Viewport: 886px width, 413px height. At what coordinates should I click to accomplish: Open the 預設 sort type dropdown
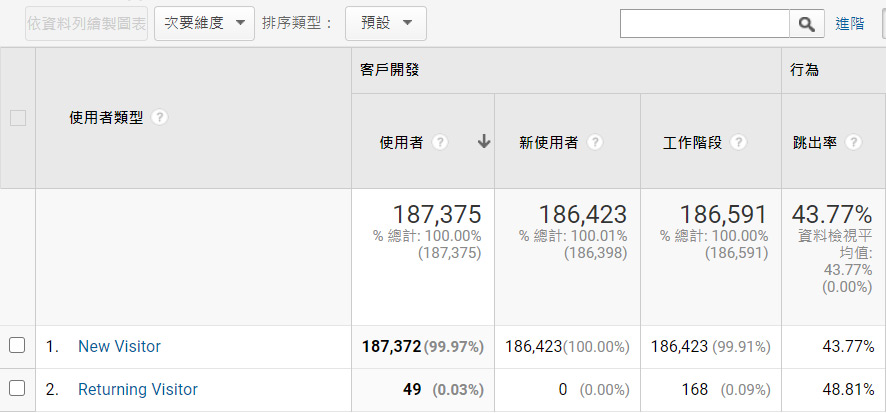pos(385,24)
